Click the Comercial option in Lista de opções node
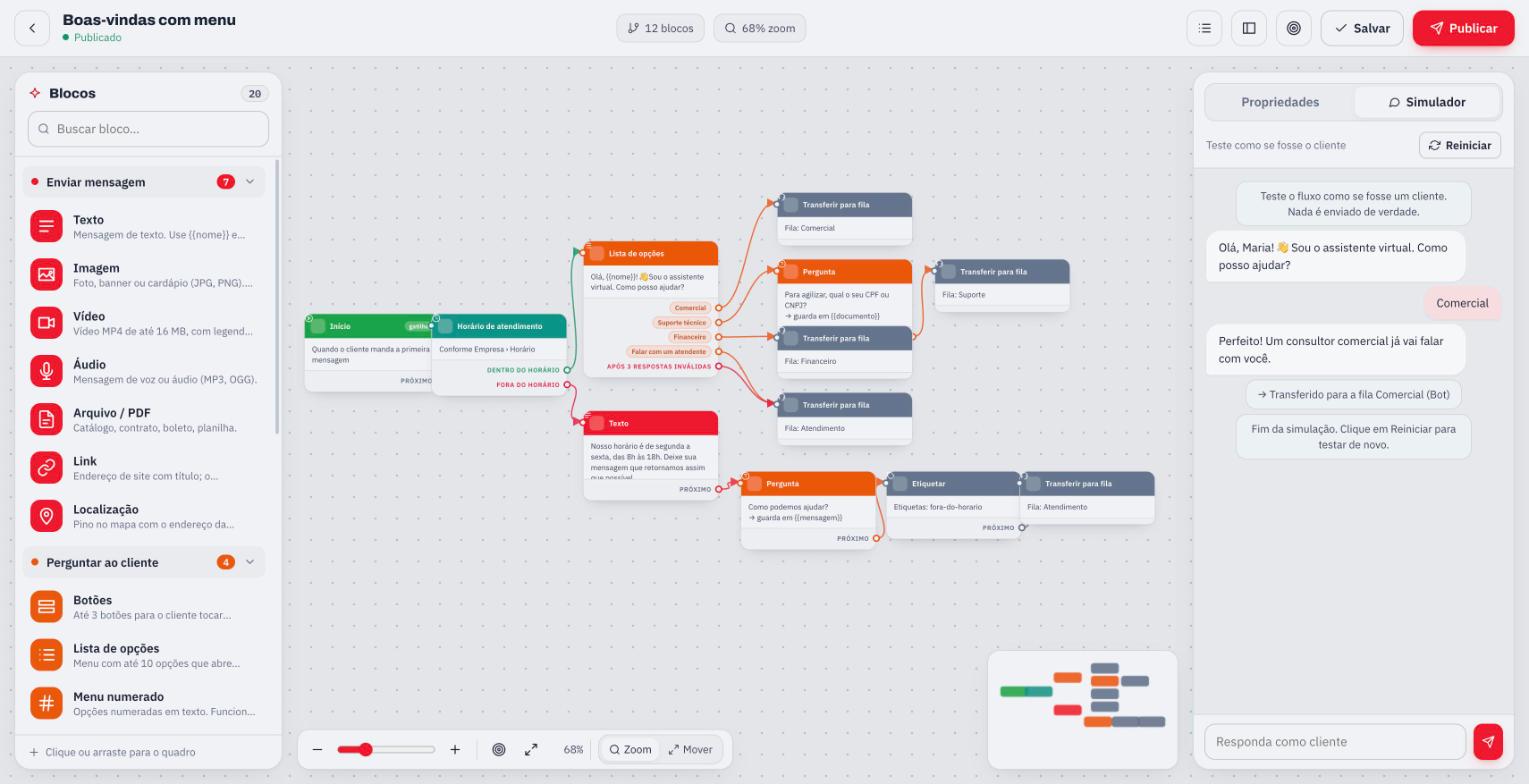The width and height of the screenshot is (1529, 784). 690,308
